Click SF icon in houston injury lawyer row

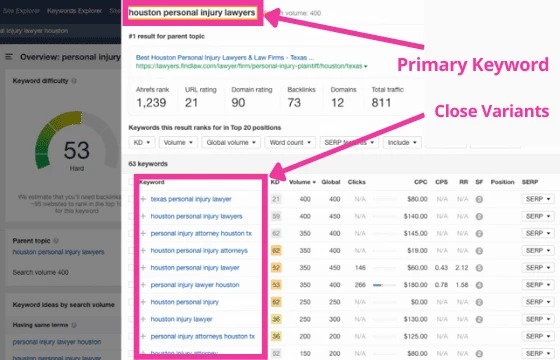(479, 319)
